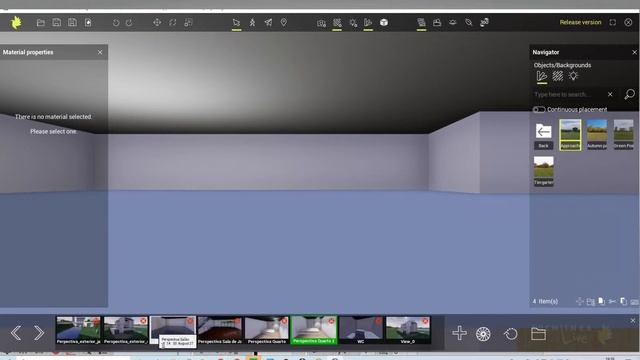Click the toolbar icon right of Navigator icon
The width and height of the screenshot is (640, 360).
[437, 22]
